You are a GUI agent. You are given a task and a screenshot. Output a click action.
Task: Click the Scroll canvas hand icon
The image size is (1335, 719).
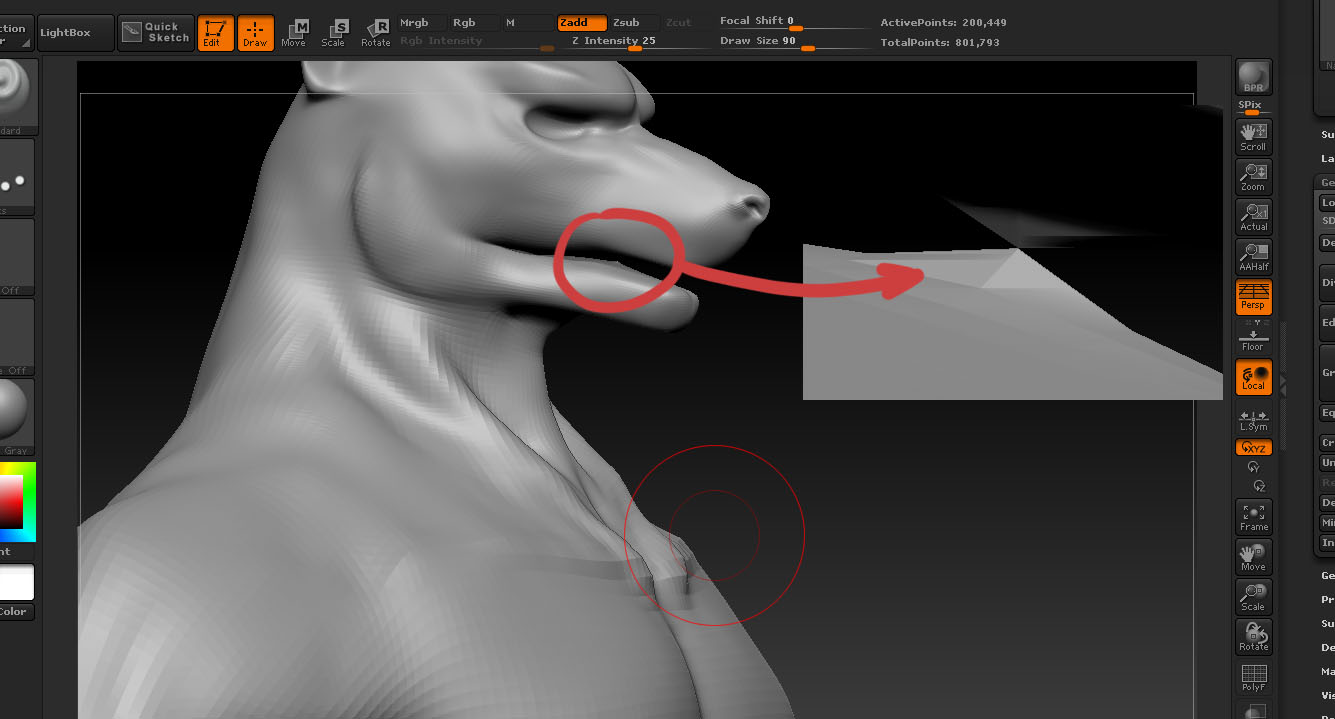(x=1253, y=136)
